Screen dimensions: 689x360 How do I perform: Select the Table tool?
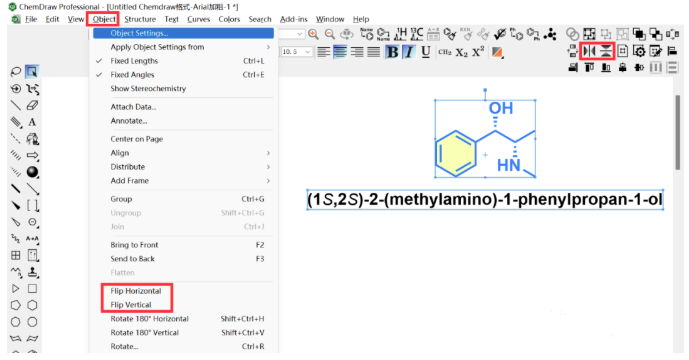click(x=16, y=255)
